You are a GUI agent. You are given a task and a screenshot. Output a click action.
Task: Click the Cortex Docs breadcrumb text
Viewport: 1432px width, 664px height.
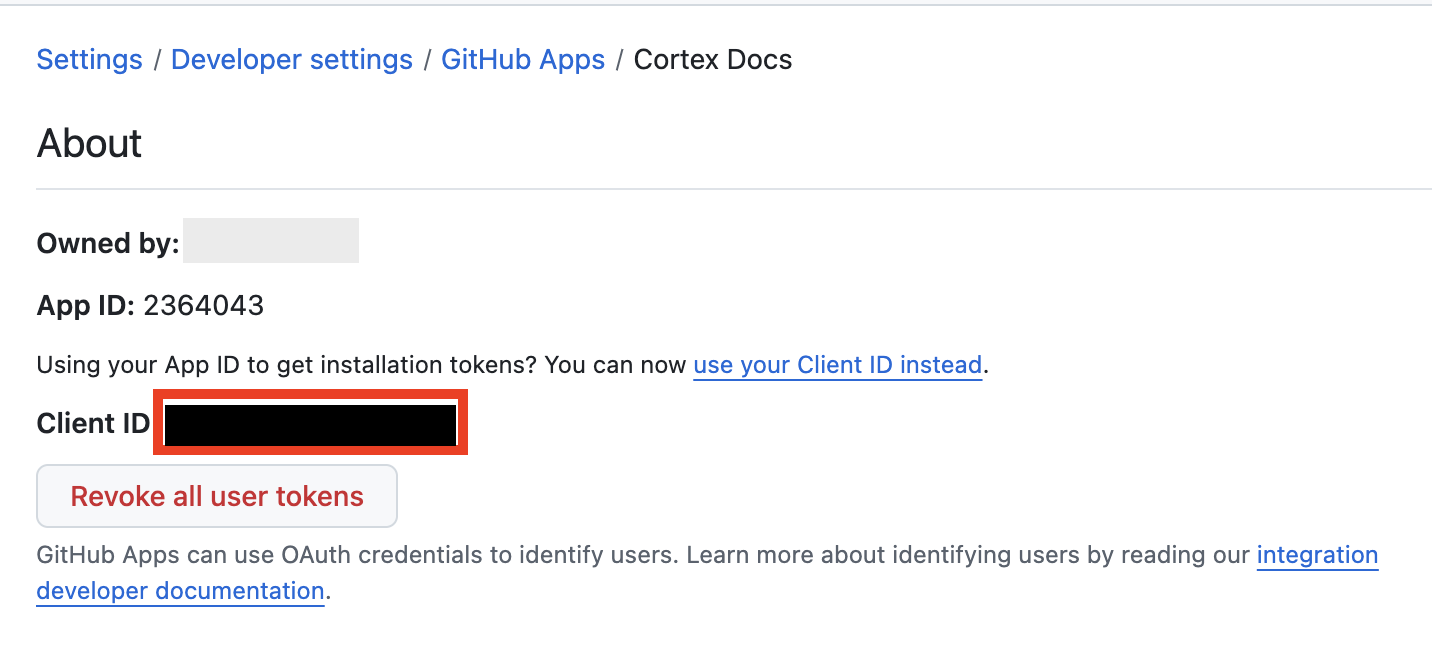(712, 60)
